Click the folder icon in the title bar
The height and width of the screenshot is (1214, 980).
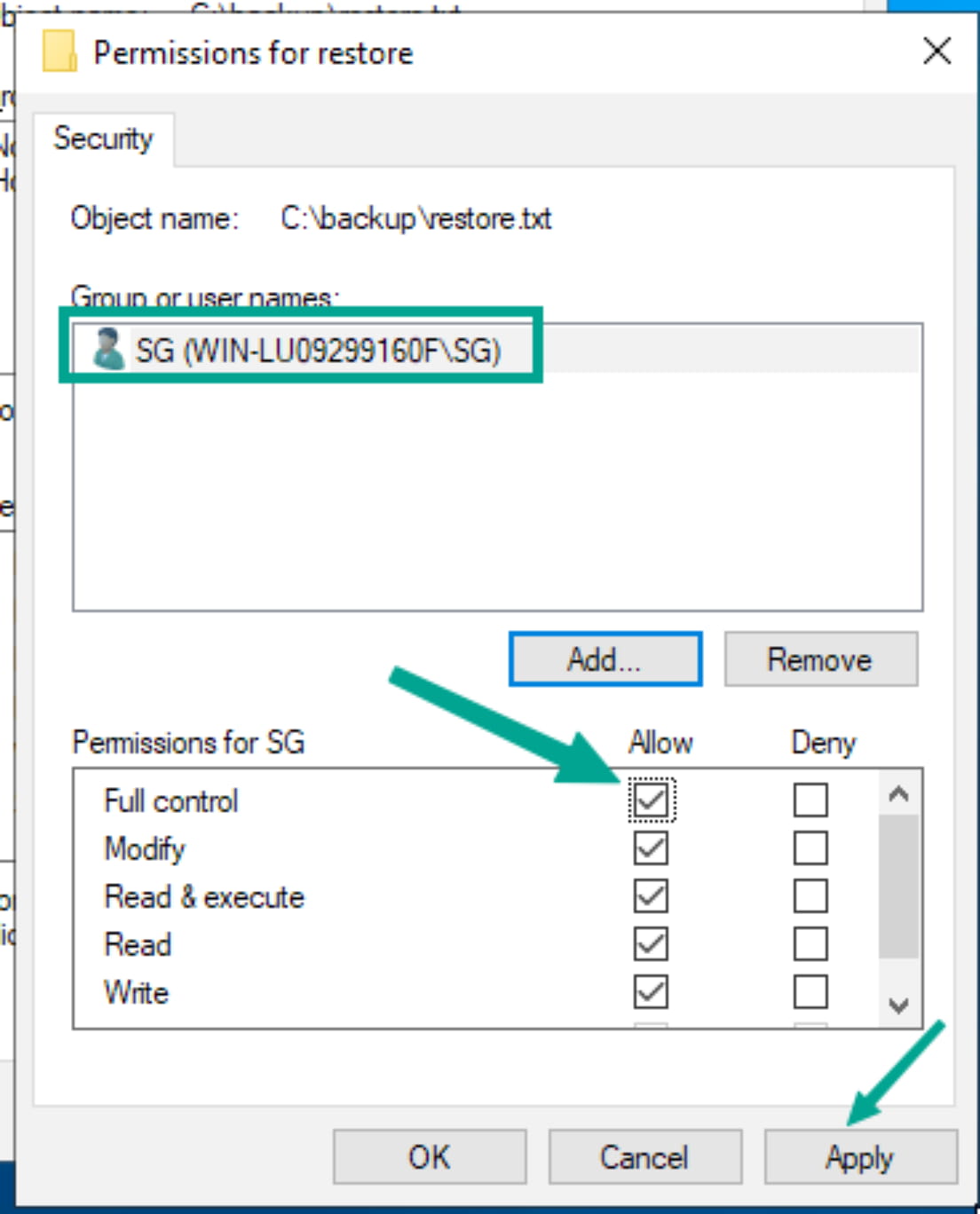pos(59,51)
